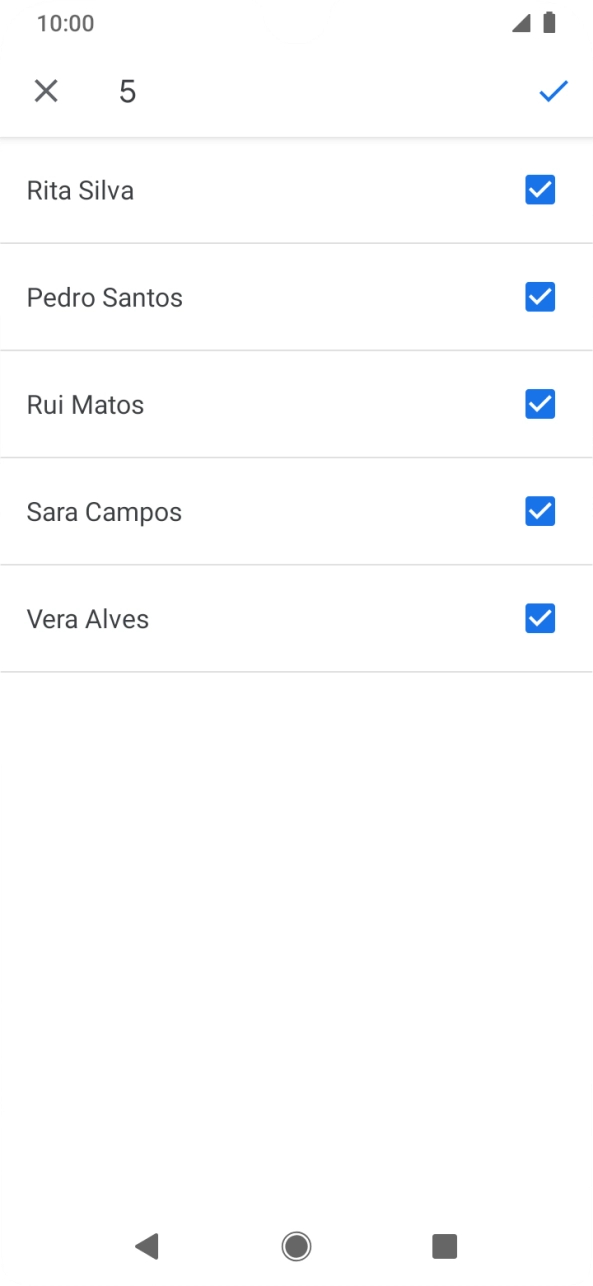Tap the selection count showing 5
Viewport: 593px width, 1286px height.
click(127, 91)
